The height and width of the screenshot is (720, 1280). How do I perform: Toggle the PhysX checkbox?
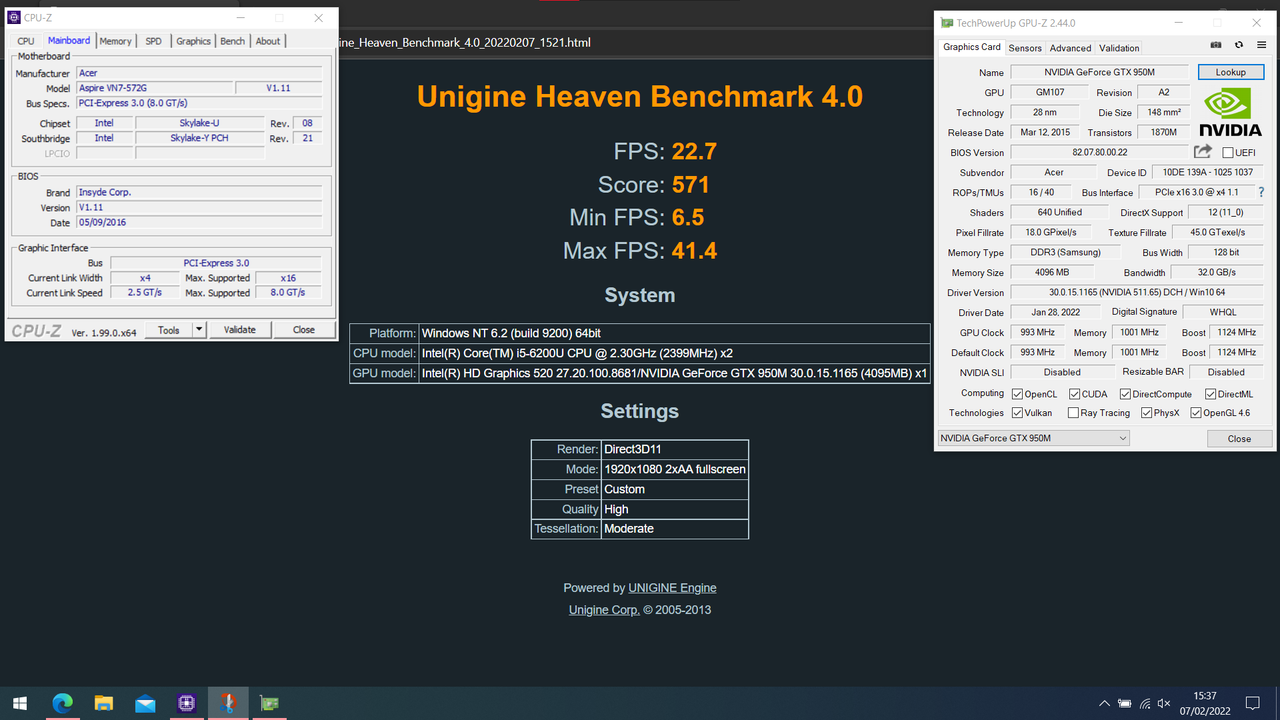[1147, 413]
